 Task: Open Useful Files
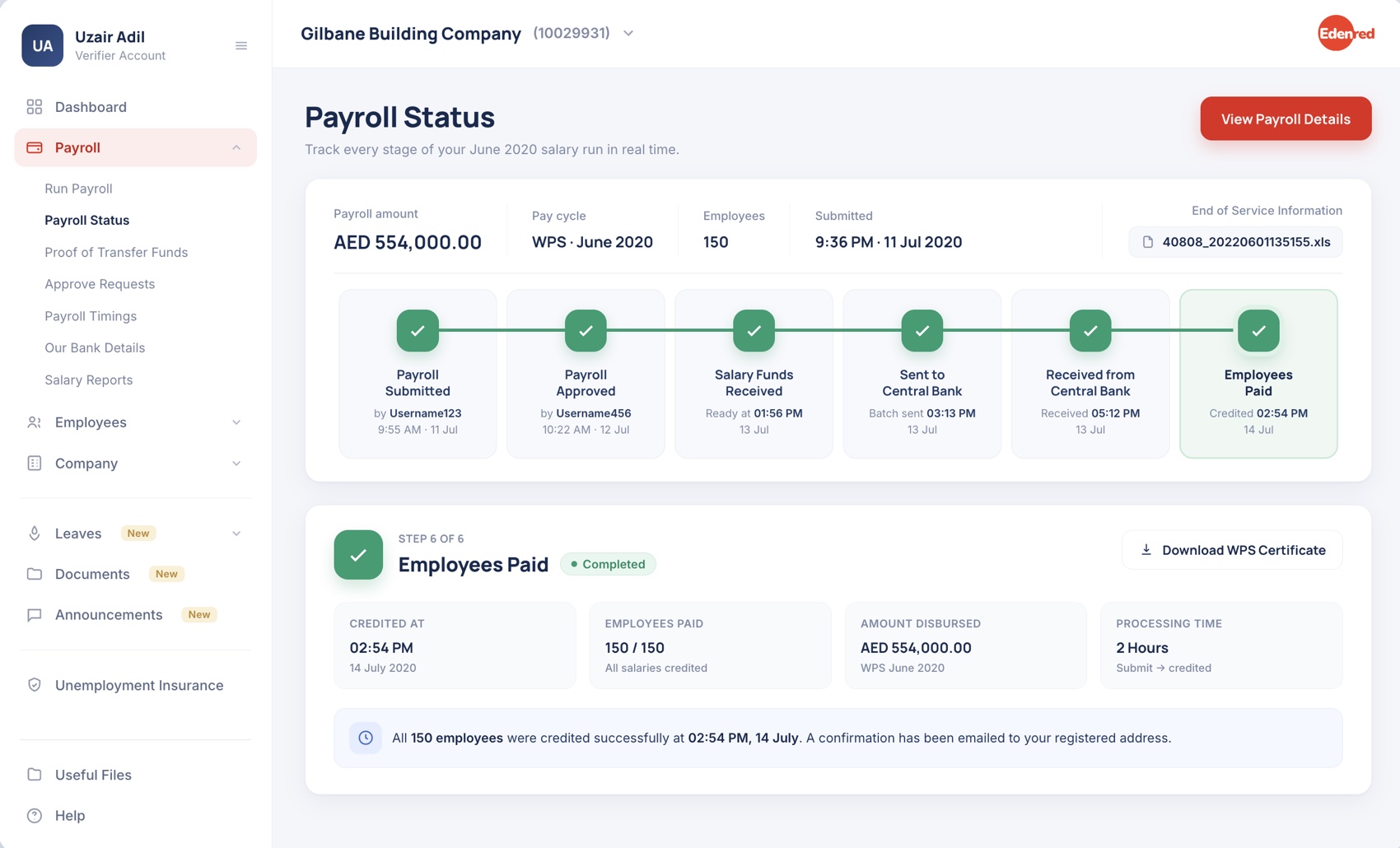click(x=135, y=775)
